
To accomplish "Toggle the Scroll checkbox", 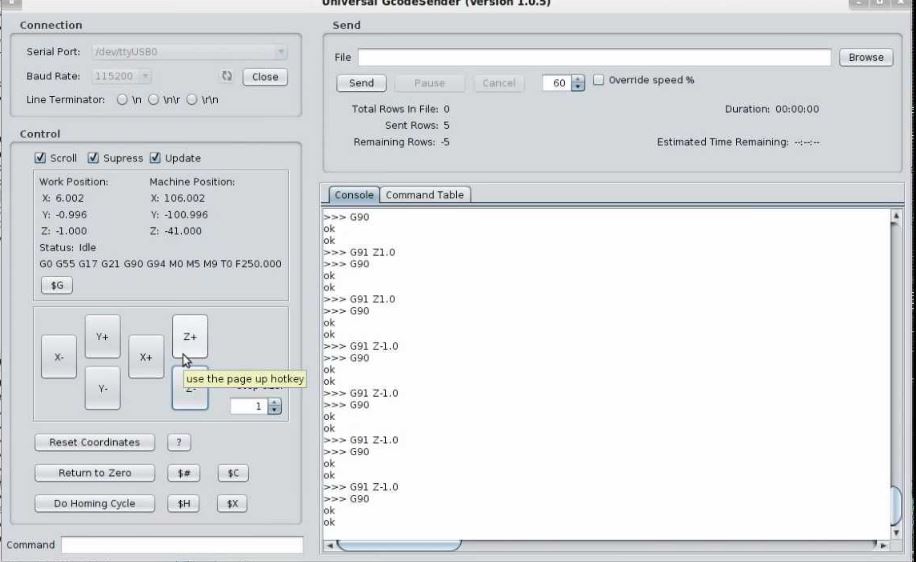I will [x=40, y=158].
